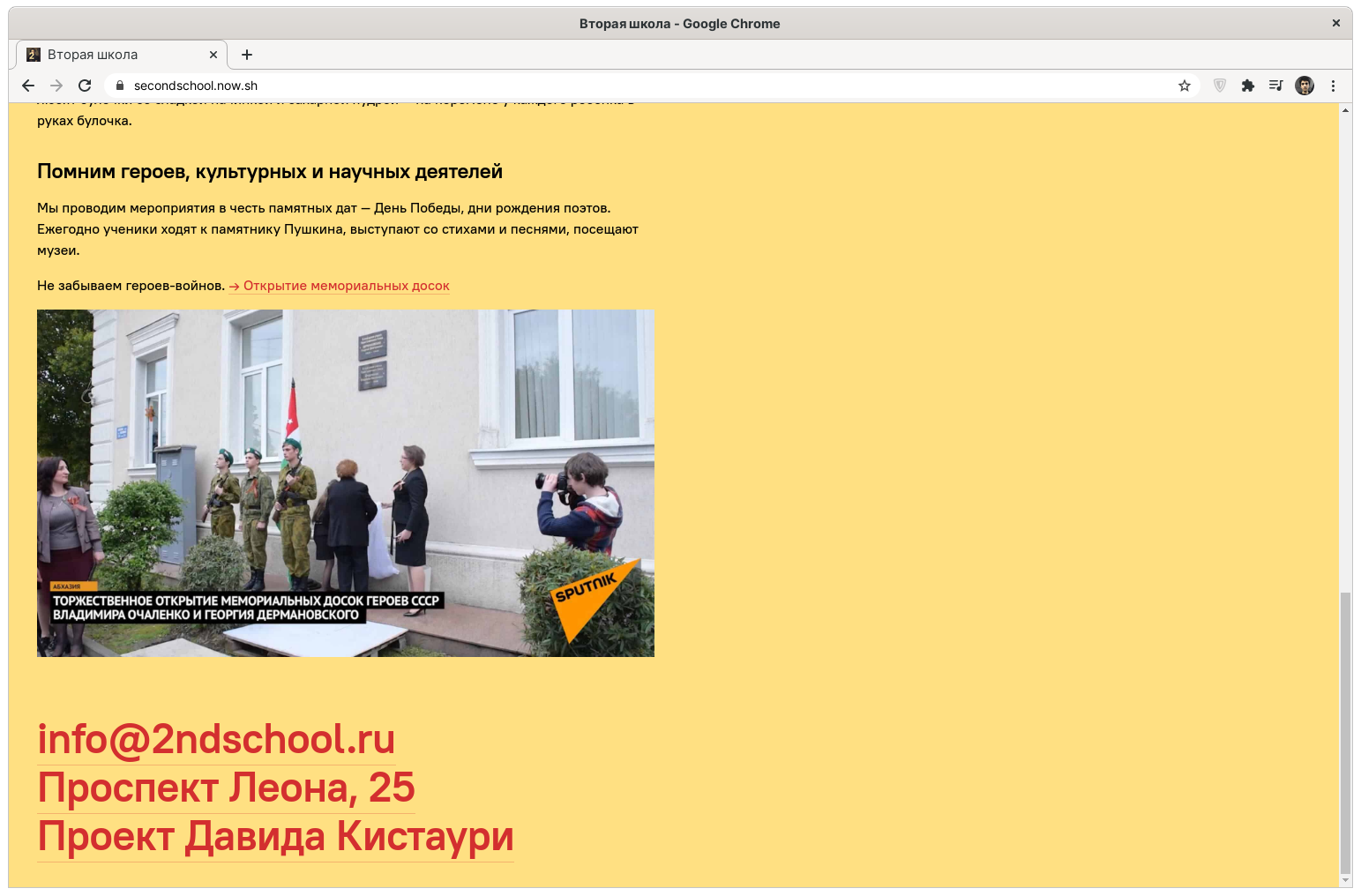1361x896 pixels.
Task: Select the Вторая школа tab
Action: click(x=122, y=55)
